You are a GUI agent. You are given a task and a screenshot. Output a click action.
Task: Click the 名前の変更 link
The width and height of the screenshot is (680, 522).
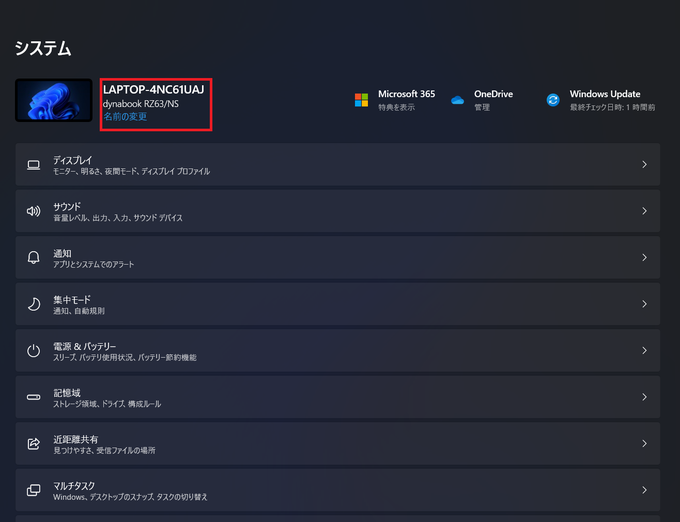pos(125,117)
